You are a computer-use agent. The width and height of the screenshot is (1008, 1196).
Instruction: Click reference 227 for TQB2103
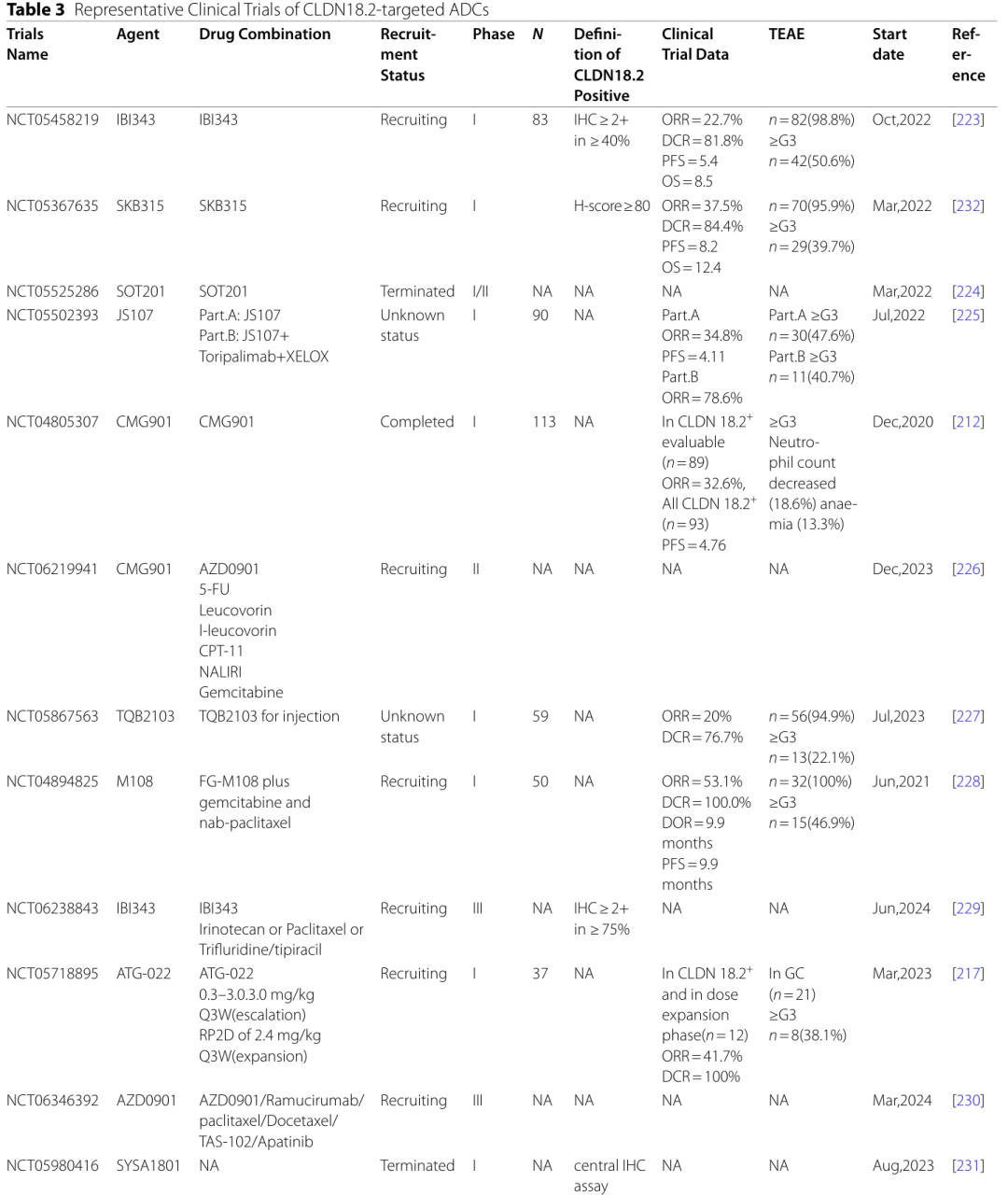pos(968,716)
